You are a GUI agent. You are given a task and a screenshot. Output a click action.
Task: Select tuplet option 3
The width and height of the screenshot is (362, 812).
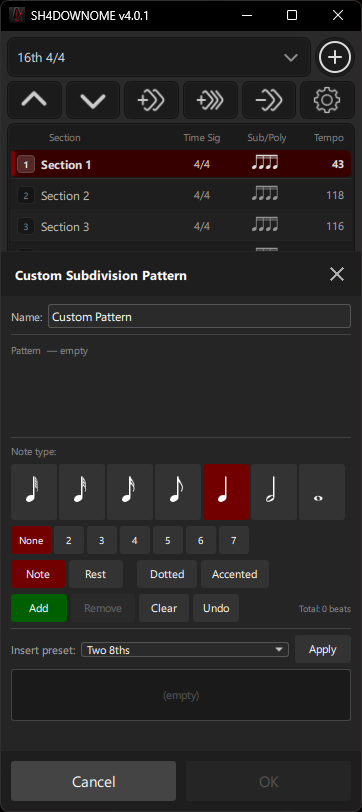point(102,540)
